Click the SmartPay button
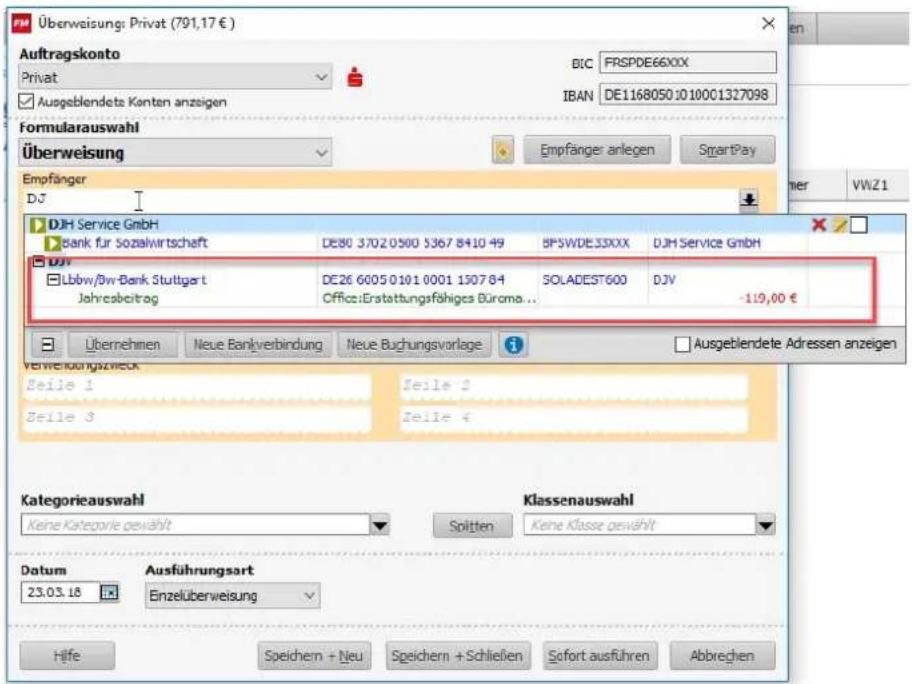The image size is (912, 684). point(727,150)
